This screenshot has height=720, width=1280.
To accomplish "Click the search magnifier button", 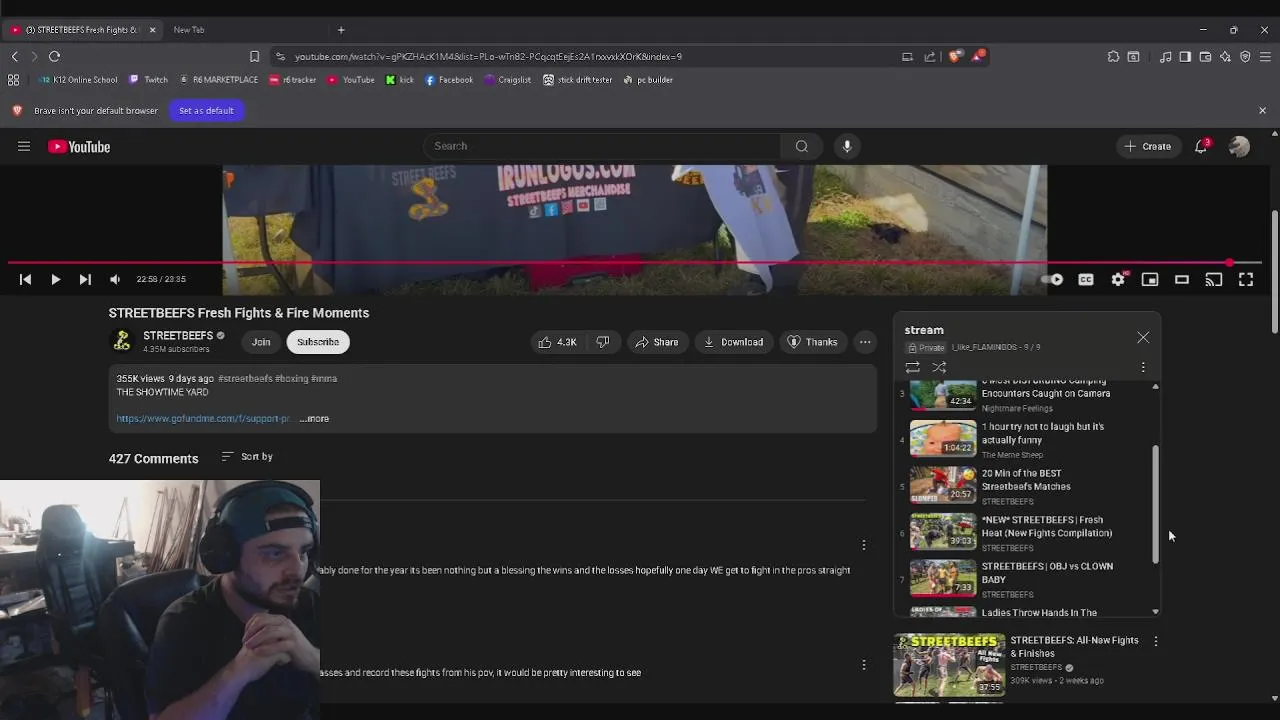I will (x=801, y=146).
